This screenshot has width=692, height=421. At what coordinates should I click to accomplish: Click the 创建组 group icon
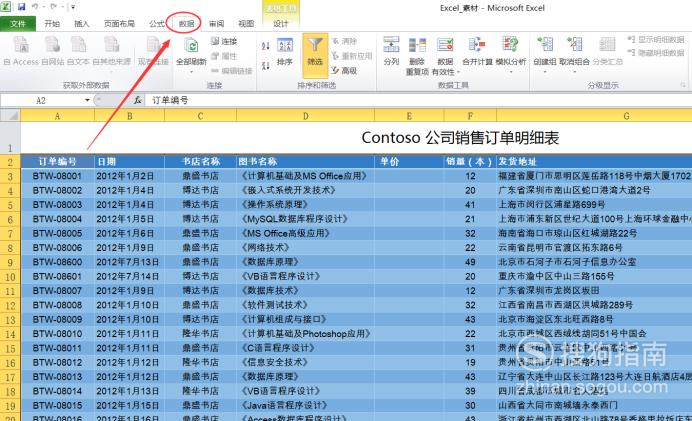(545, 45)
